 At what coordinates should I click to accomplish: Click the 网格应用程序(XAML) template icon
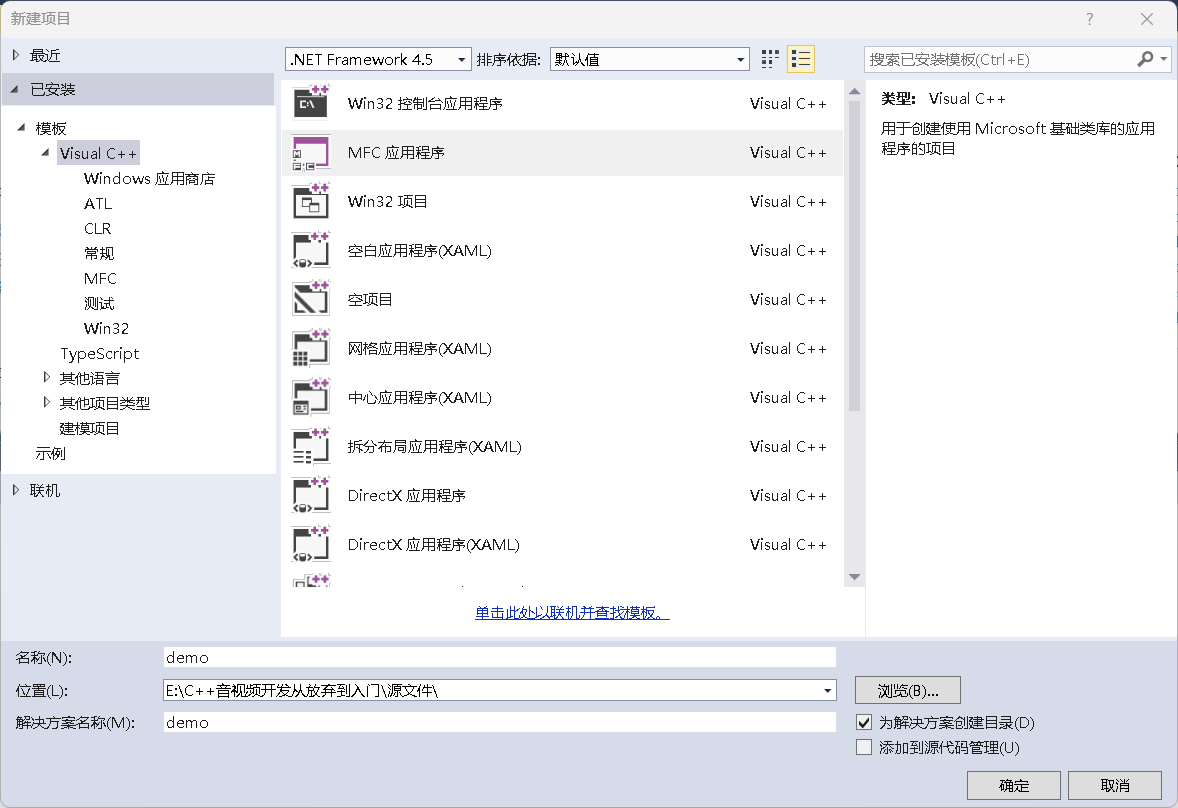(x=311, y=348)
